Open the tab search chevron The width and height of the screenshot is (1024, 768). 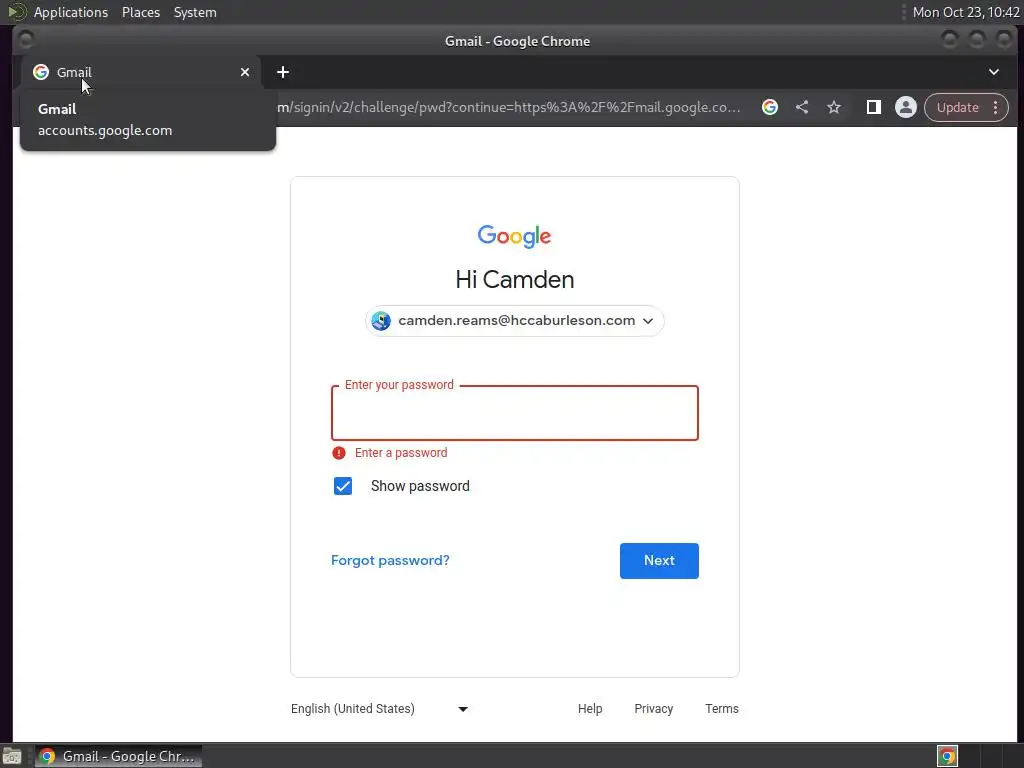point(993,72)
